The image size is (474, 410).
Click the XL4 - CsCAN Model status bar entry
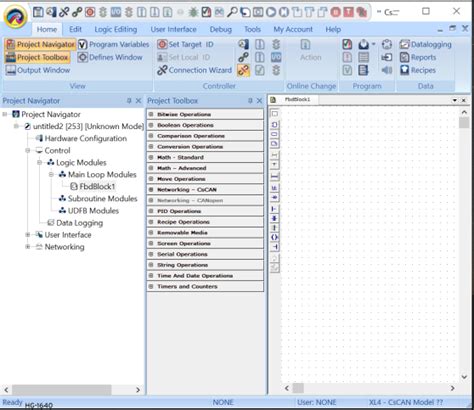(x=406, y=402)
